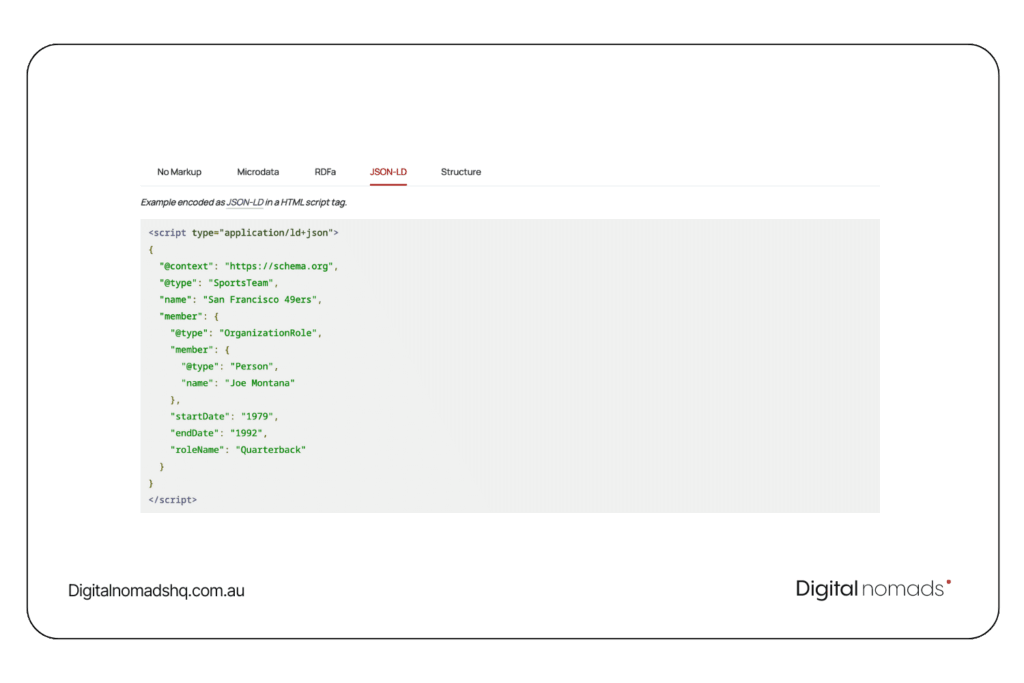
Task: Open the Microdata tab
Action: (257, 172)
